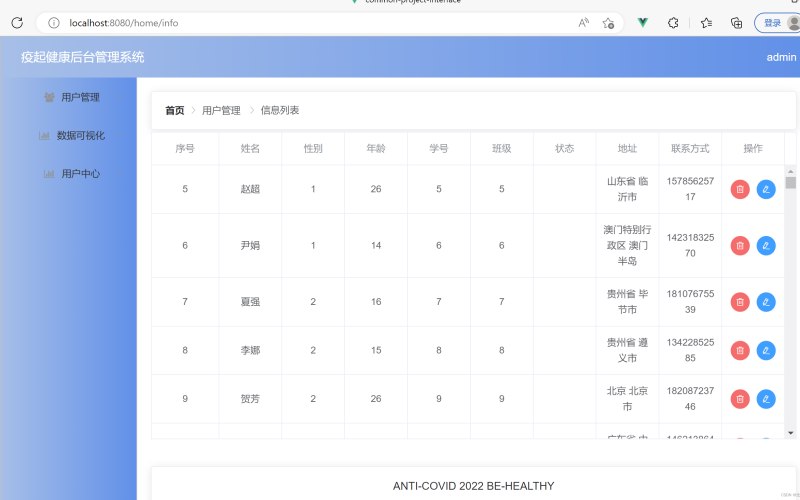Open 用户中心 in the sidebar

68,173
